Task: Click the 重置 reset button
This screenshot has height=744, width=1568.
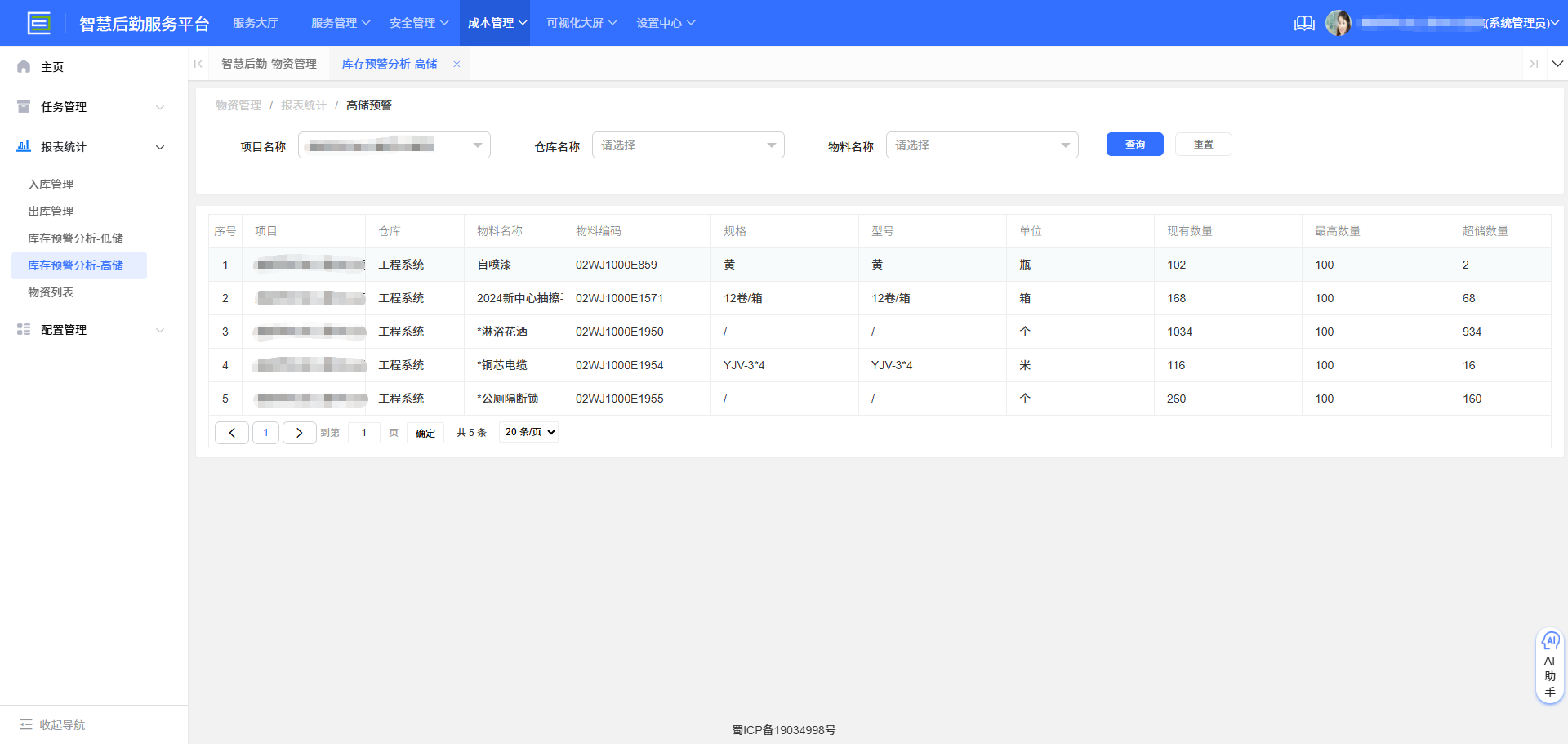Action: (x=1203, y=144)
